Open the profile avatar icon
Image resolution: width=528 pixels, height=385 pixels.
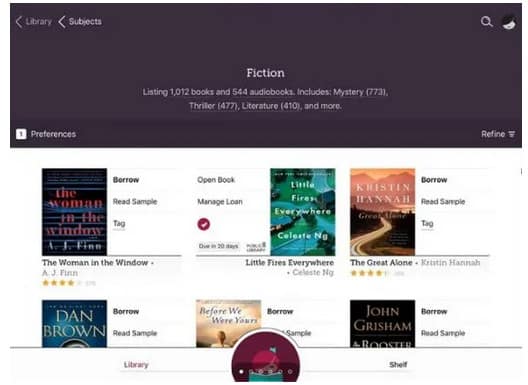point(508,22)
